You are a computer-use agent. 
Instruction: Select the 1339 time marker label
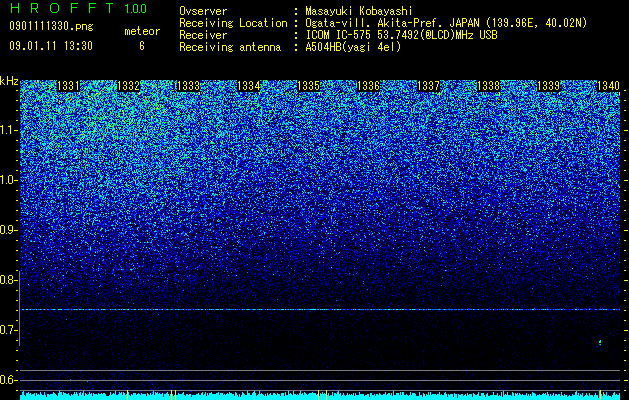tap(548, 86)
